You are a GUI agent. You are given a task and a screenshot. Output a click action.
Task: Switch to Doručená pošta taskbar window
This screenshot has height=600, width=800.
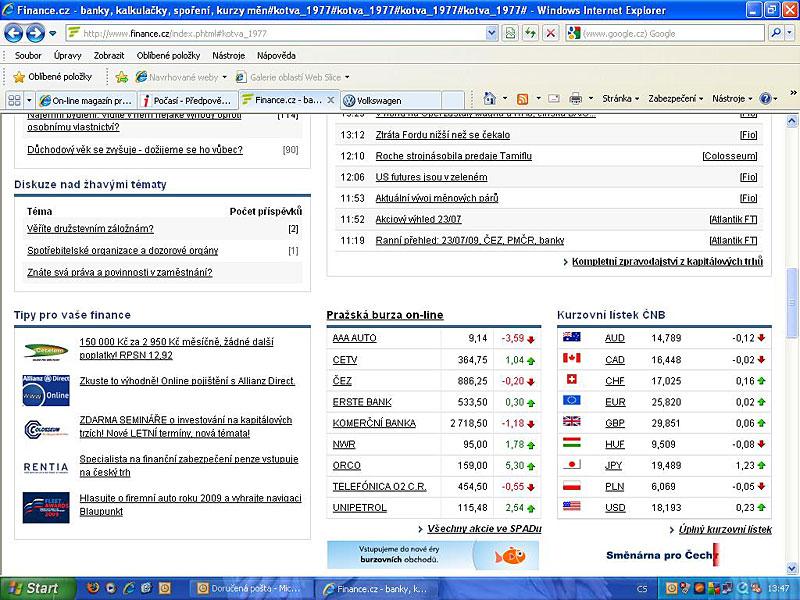[x=249, y=589]
